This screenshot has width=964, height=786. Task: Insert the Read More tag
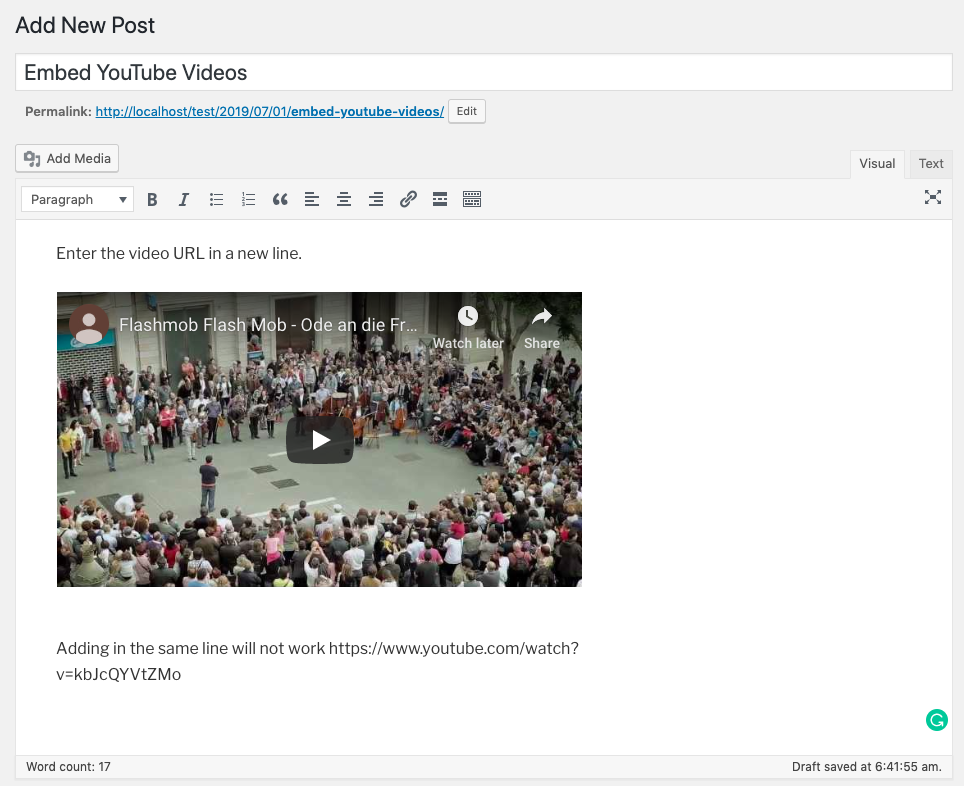coord(440,199)
